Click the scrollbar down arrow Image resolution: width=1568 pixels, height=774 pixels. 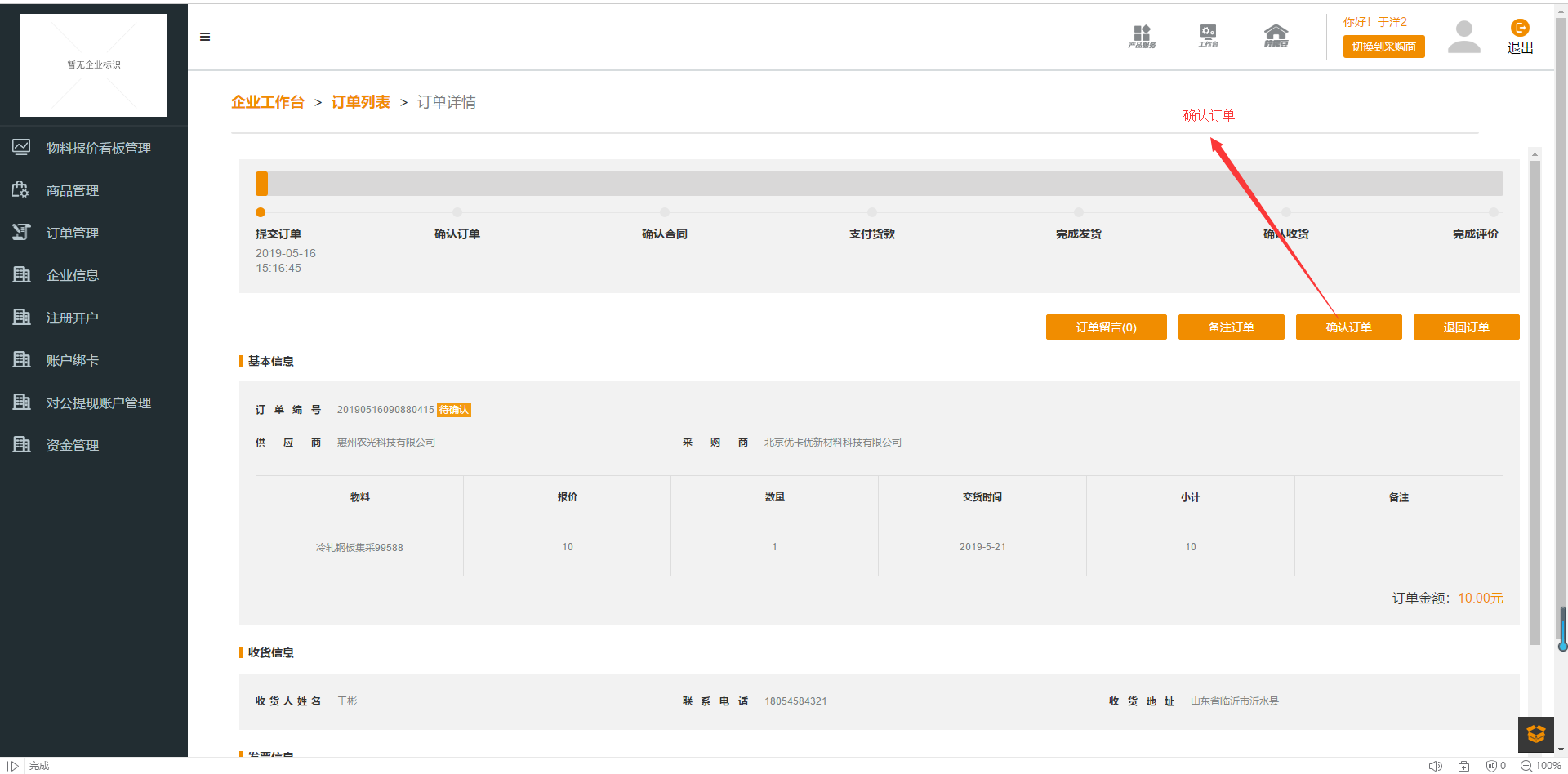click(1561, 749)
